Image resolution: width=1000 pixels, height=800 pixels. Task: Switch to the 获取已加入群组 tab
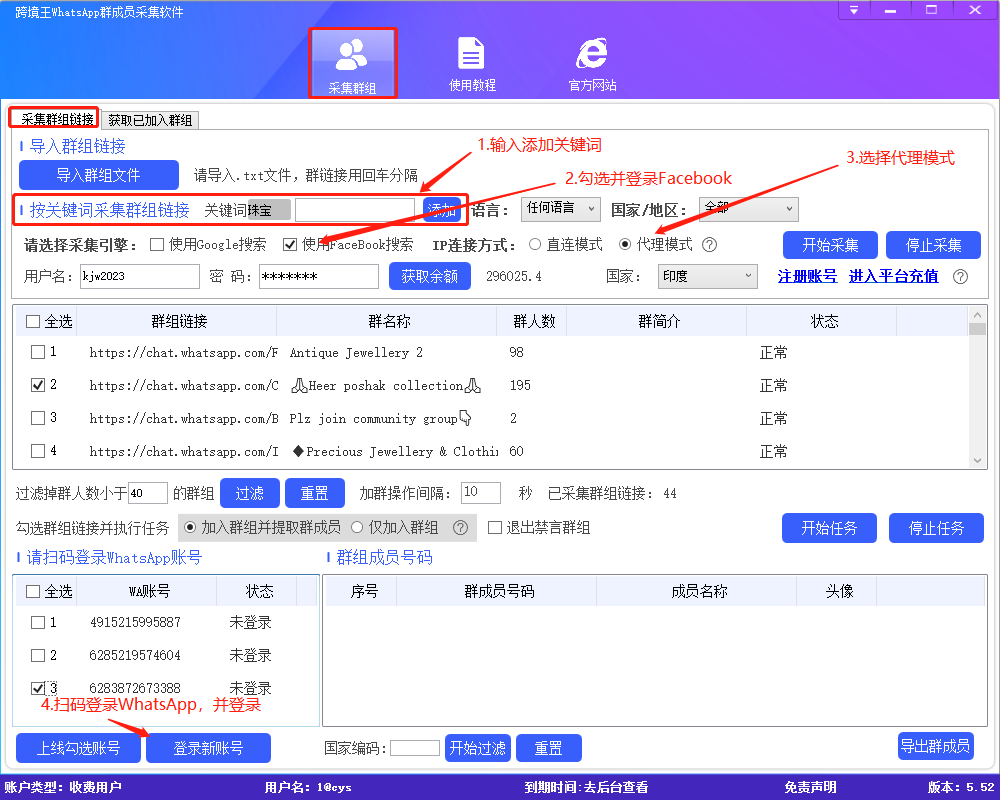[151, 119]
